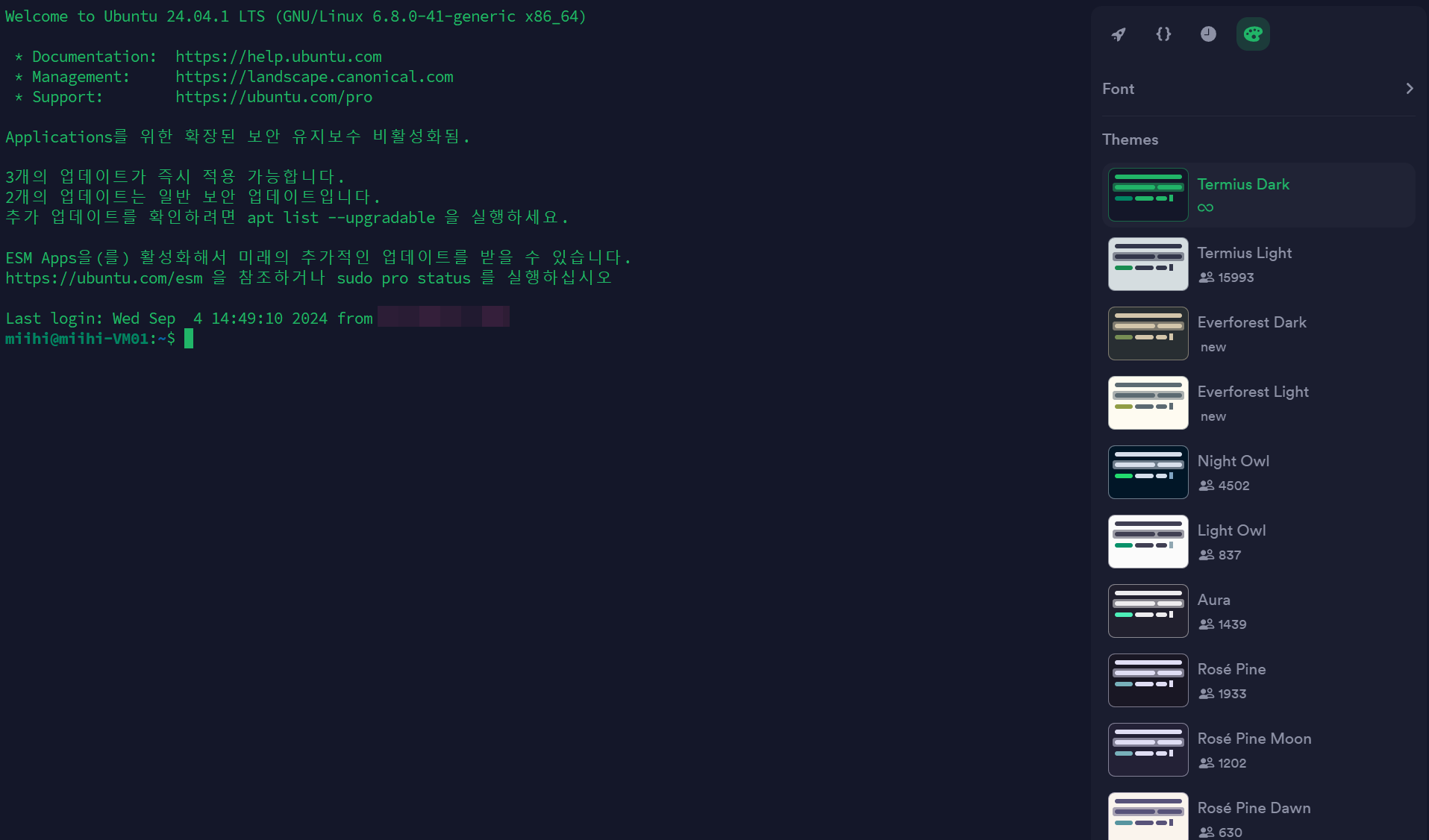Click the terminal prompt cursor block
1429x840 pixels.
[189, 339]
